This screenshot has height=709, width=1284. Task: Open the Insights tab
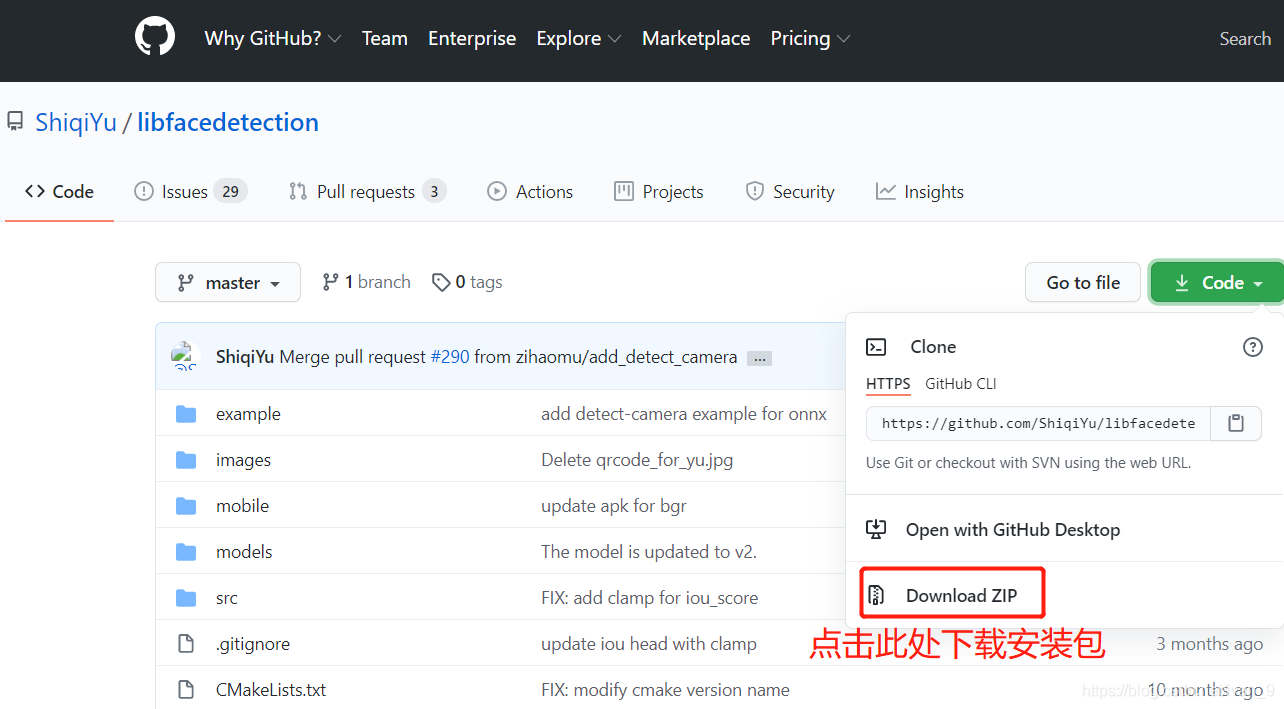click(x=920, y=191)
